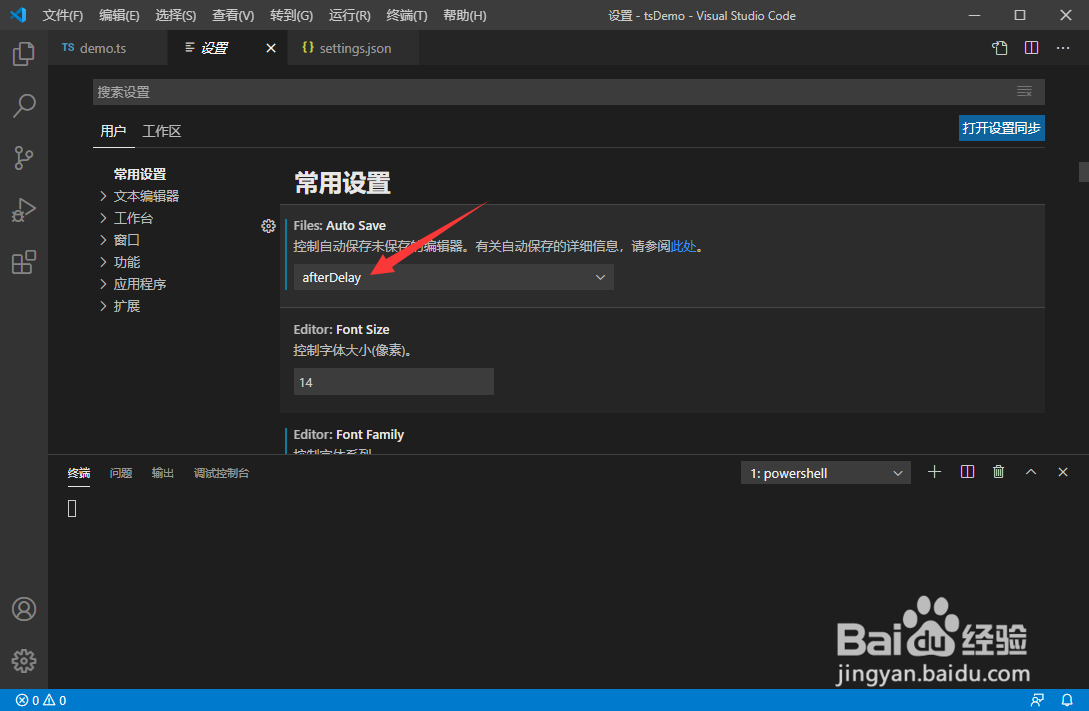1089x711 pixels.
Task: Click the errors and warnings status item
Action: pyautogui.click(x=41, y=700)
